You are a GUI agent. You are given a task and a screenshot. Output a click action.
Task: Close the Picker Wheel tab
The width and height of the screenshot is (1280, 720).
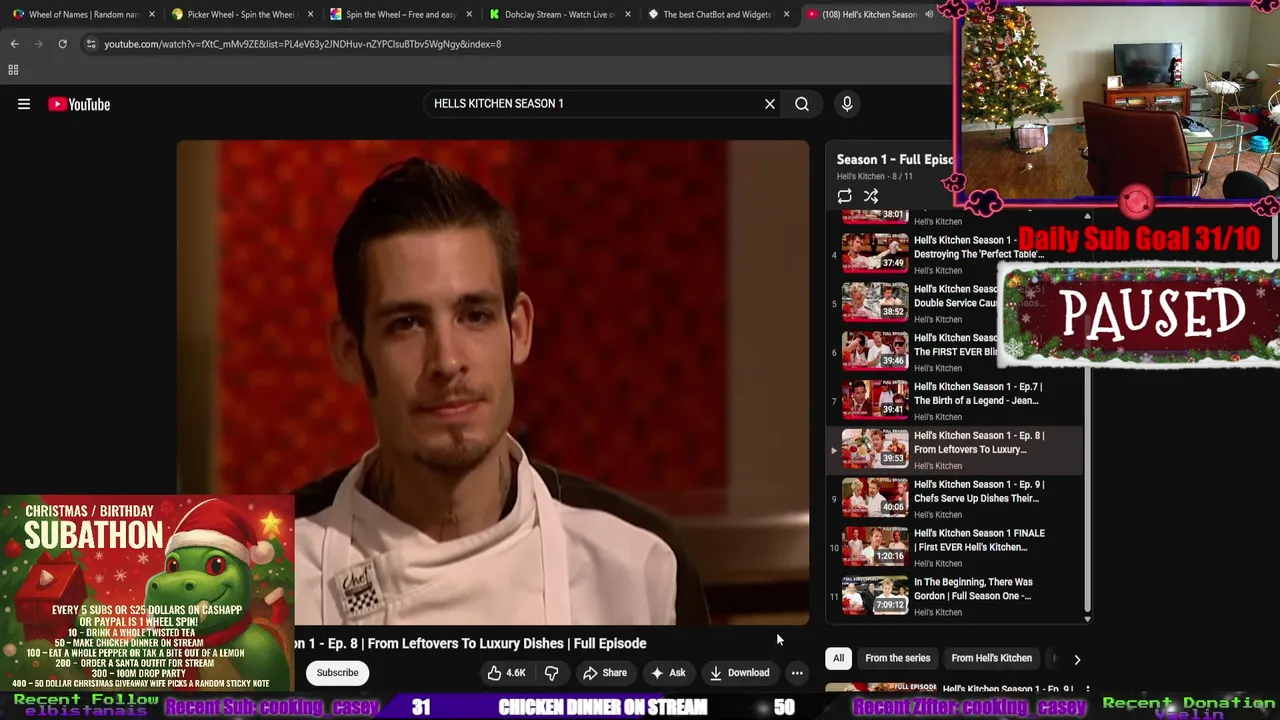310,15
